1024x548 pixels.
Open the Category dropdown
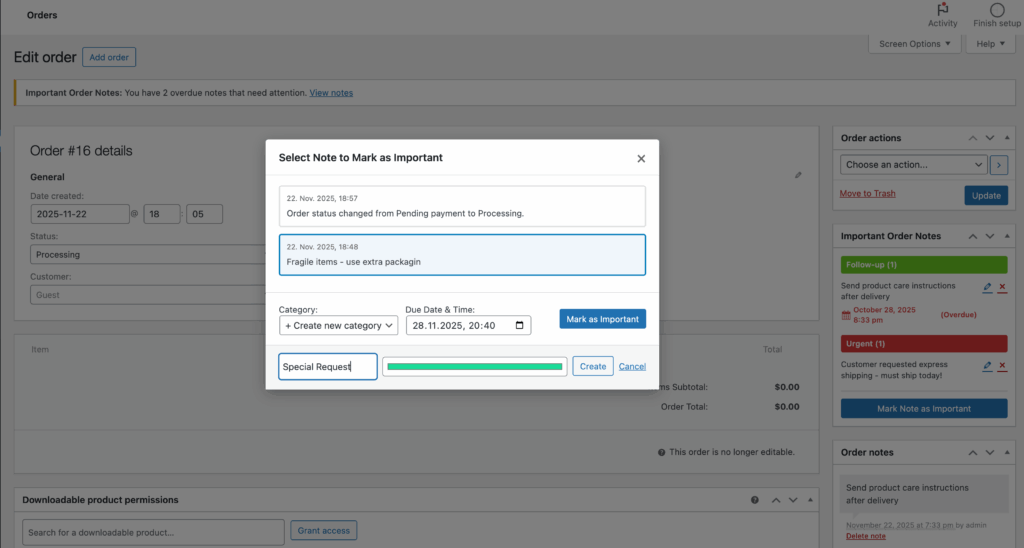point(338,325)
